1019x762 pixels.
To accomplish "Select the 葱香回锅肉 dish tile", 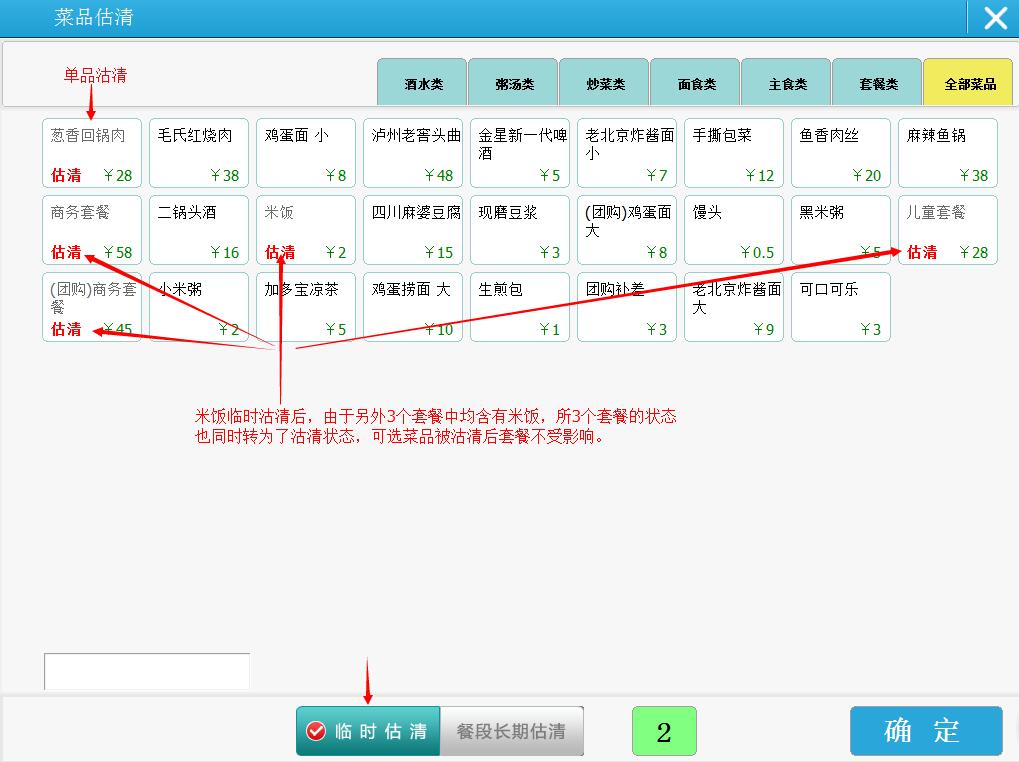I will (92, 153).
